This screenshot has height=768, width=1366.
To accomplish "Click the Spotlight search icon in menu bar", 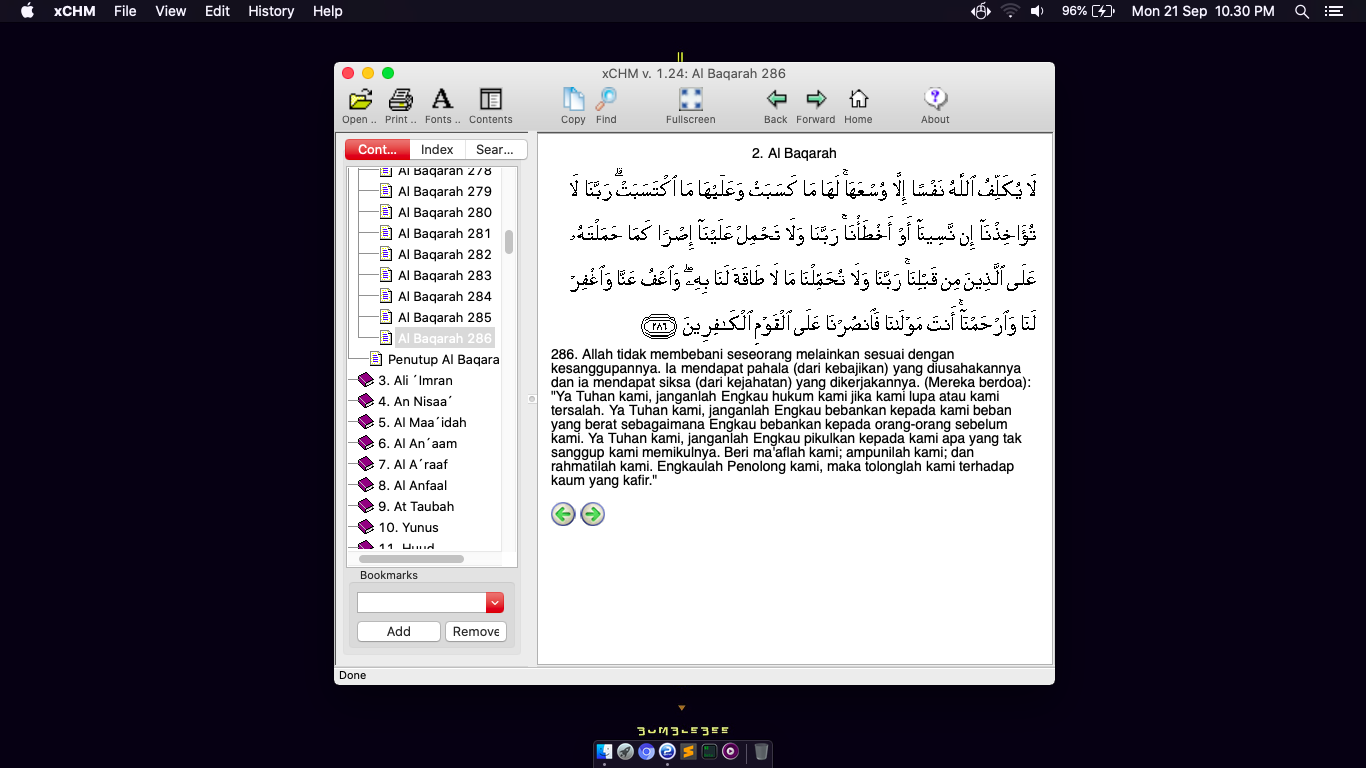I will click(1301, 11).
